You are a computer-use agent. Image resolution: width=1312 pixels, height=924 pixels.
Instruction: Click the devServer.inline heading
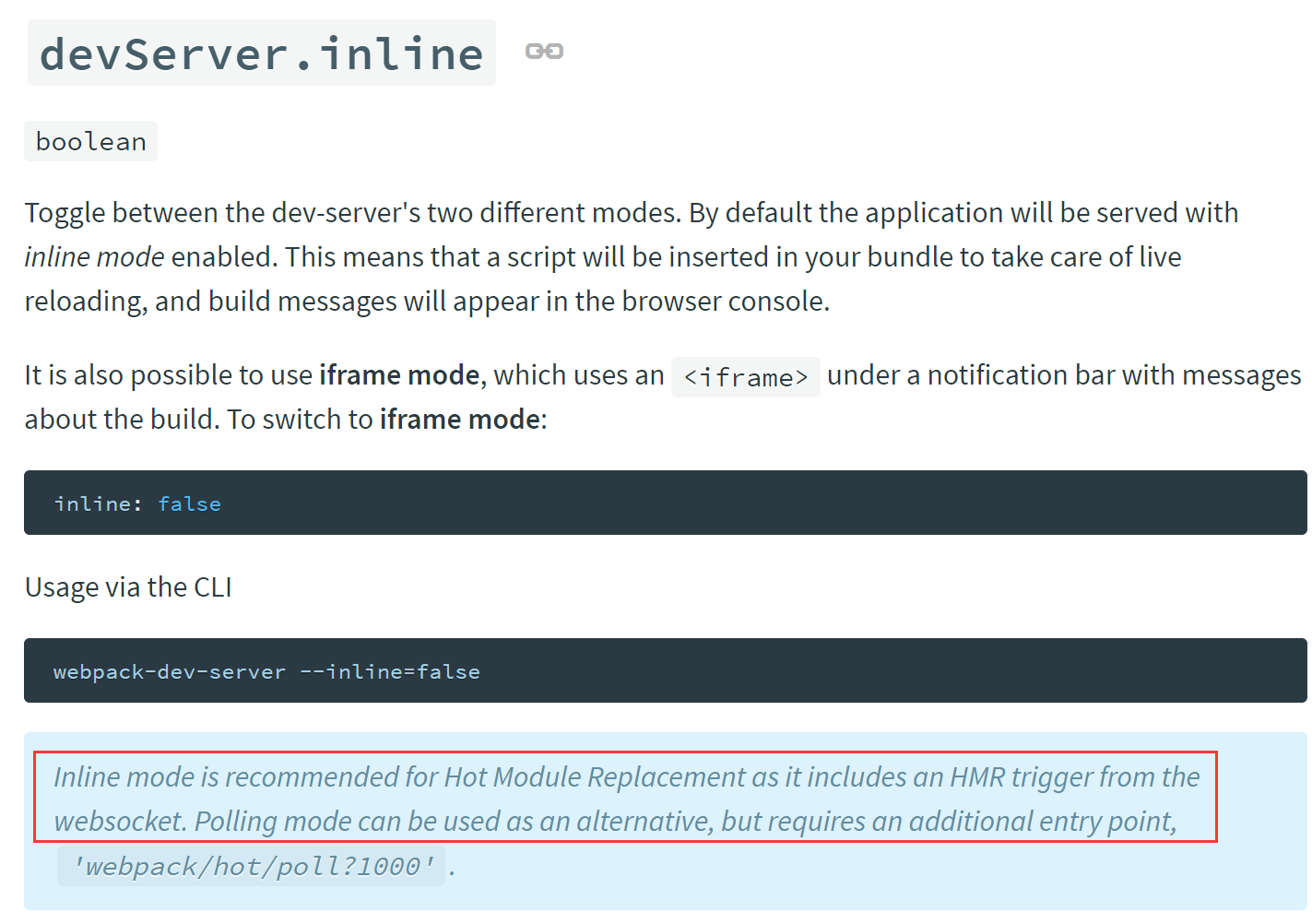coord(262,53)
